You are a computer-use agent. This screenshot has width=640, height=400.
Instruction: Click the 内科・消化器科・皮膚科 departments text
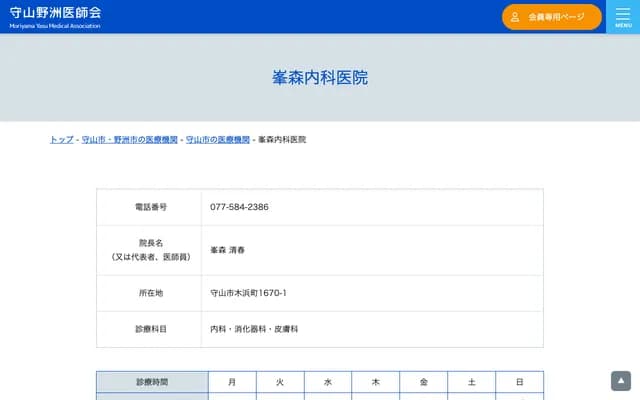point(254,329)
